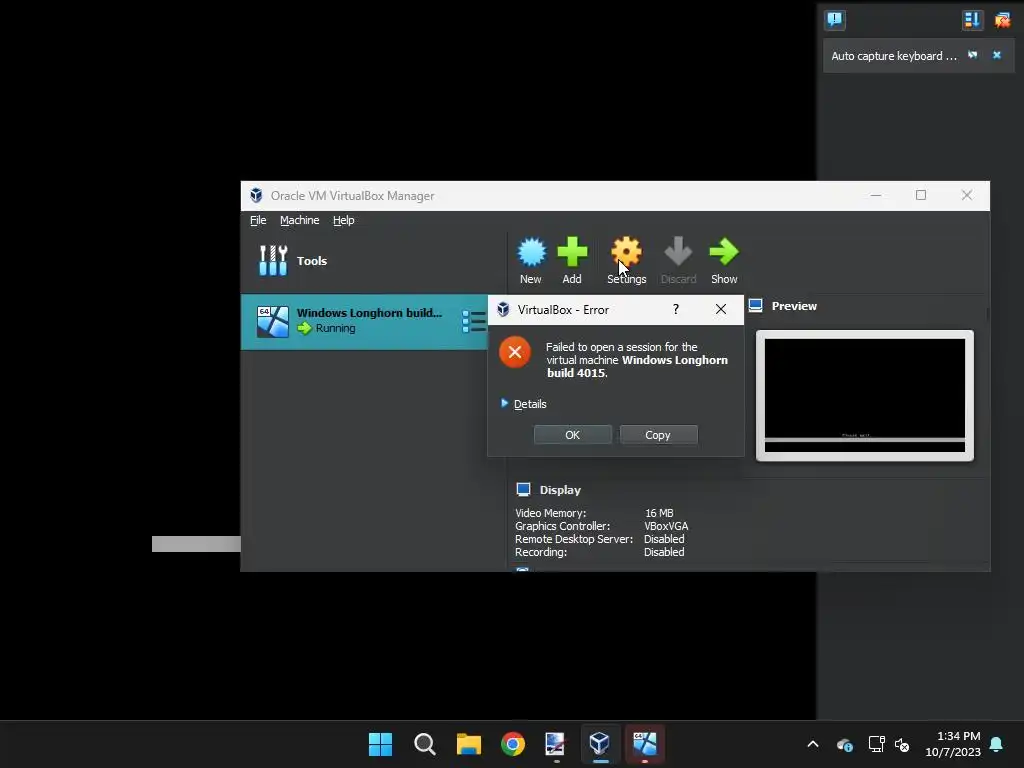Launch Google Chrome from the taskbar

pyautogui.click(x=513, y=744)
